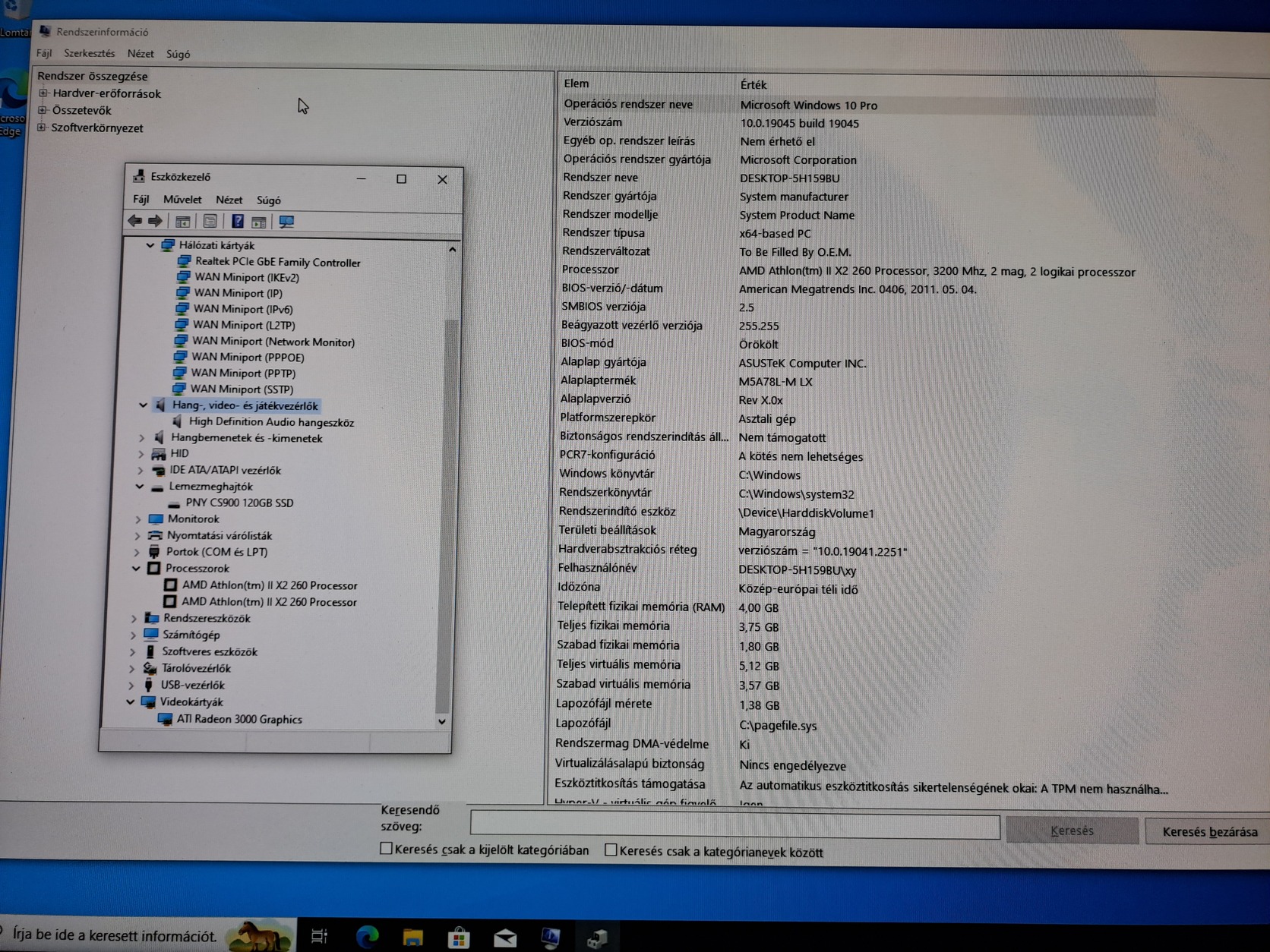
Task: Click the forward arrow in Eszközkezelő toolbar
Action: [155, 221]
